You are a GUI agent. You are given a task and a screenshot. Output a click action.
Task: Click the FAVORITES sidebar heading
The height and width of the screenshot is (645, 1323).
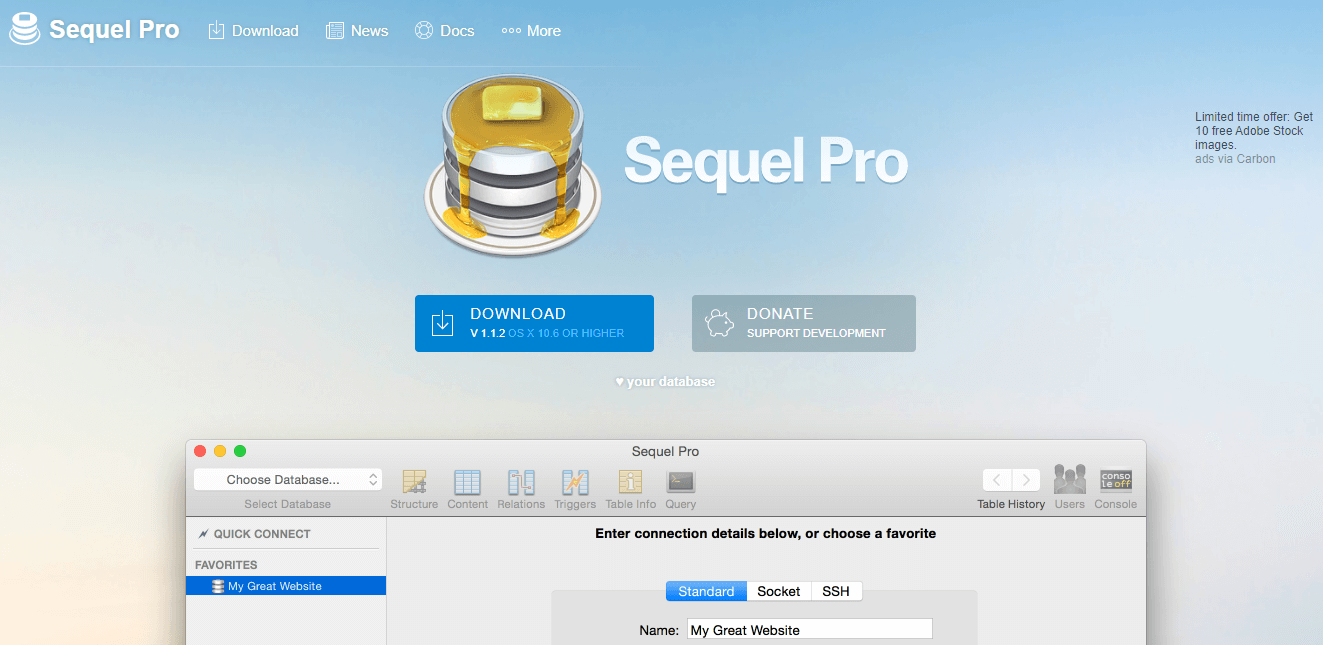[x=226, y=565]
